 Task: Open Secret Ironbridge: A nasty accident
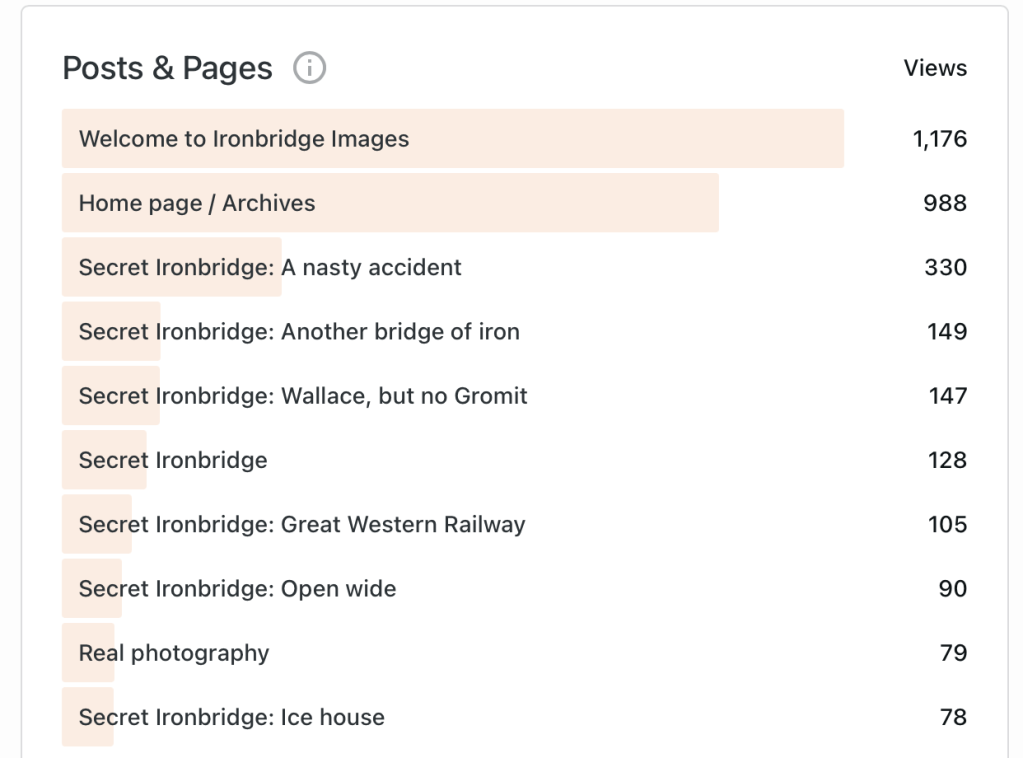coord(270,267)
